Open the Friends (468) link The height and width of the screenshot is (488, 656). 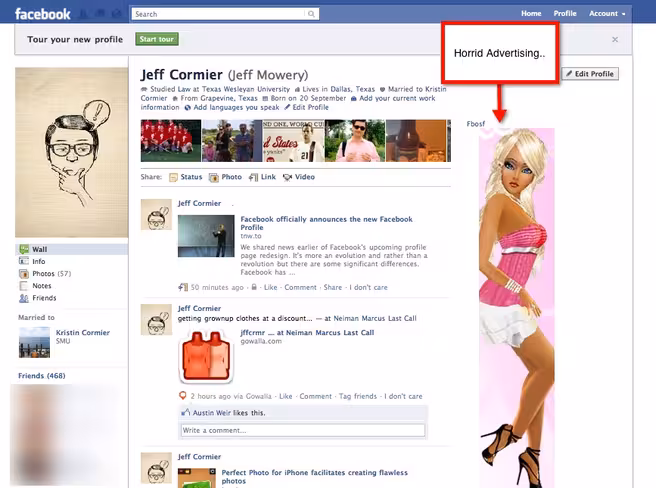tap(41, 376)
